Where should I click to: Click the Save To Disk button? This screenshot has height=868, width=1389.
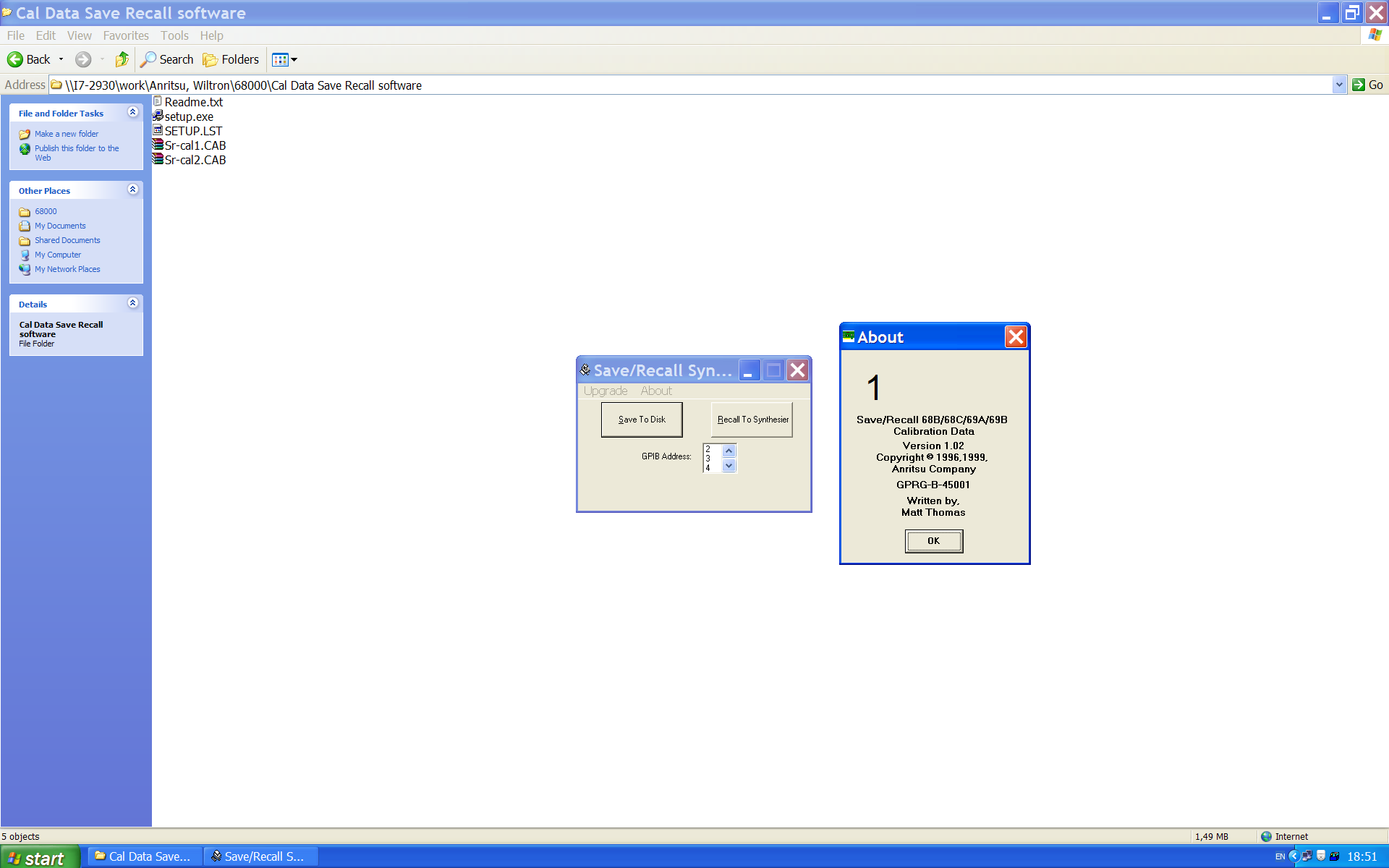pyautogui.click(x=641, y=420)
